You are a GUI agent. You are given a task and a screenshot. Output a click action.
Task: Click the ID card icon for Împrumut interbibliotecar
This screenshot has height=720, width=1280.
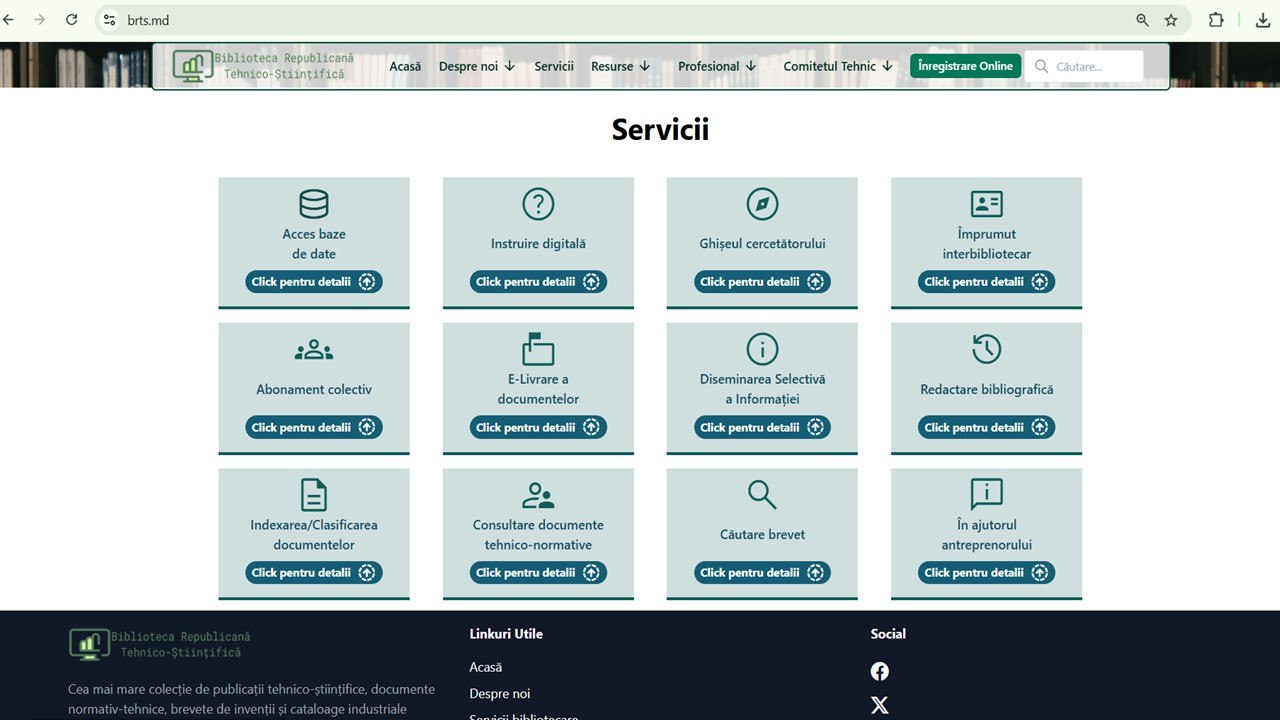[x=987, y=204]
